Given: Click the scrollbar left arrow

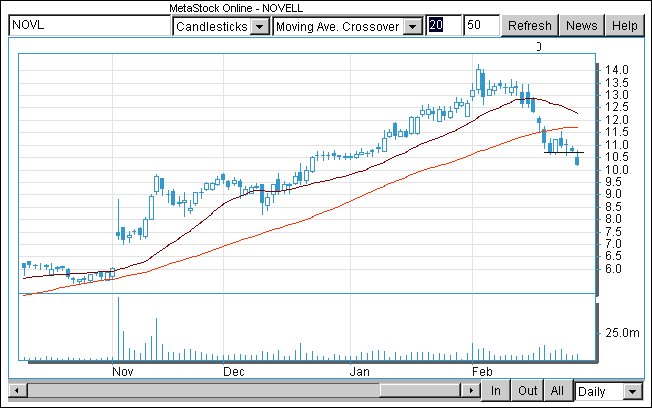Looking at the screenshot, I should [x=17, y=391].
